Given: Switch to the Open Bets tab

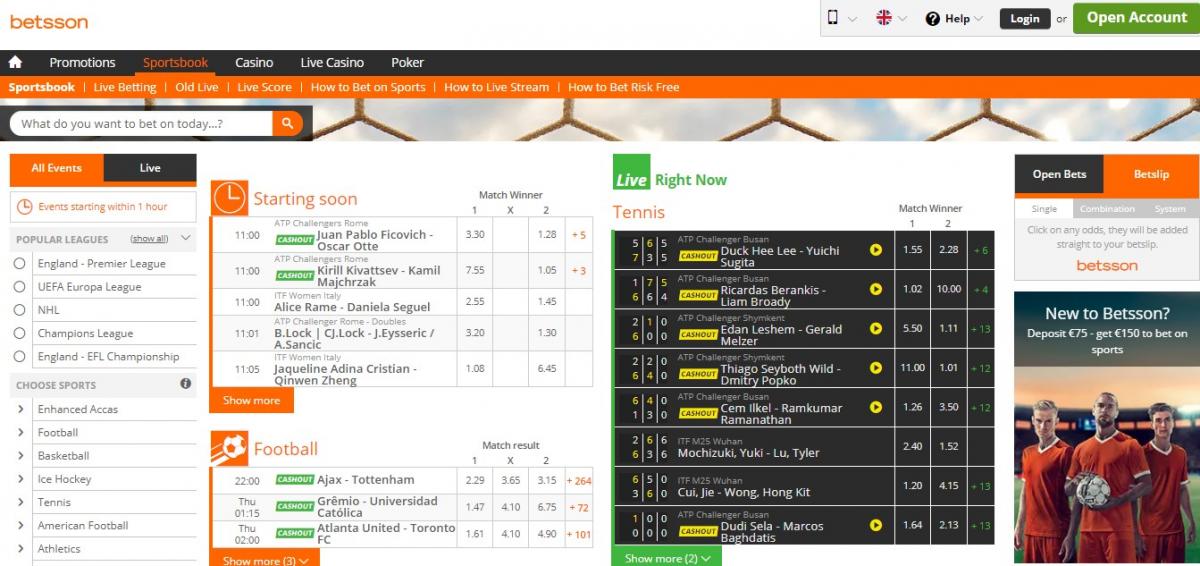Looking at the screenshot, I should [1060, 174].
